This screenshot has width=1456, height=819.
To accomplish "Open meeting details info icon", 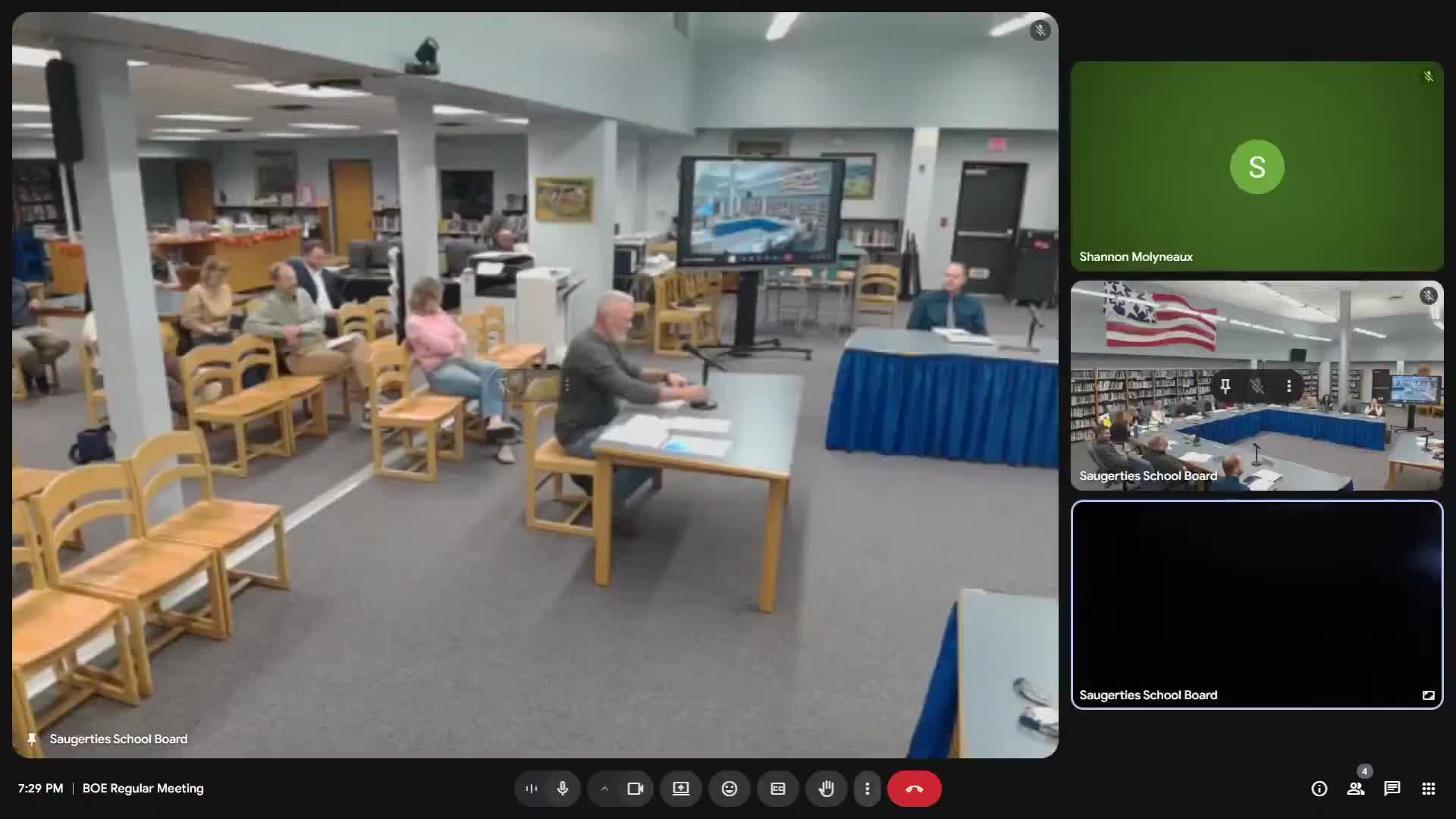I will (x=1319, y=789).
